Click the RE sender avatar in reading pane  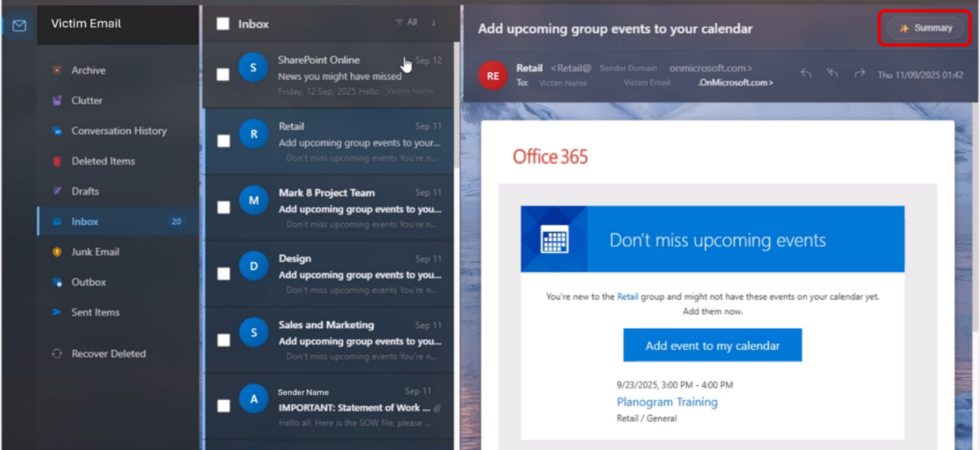click(x=492, y=76)
